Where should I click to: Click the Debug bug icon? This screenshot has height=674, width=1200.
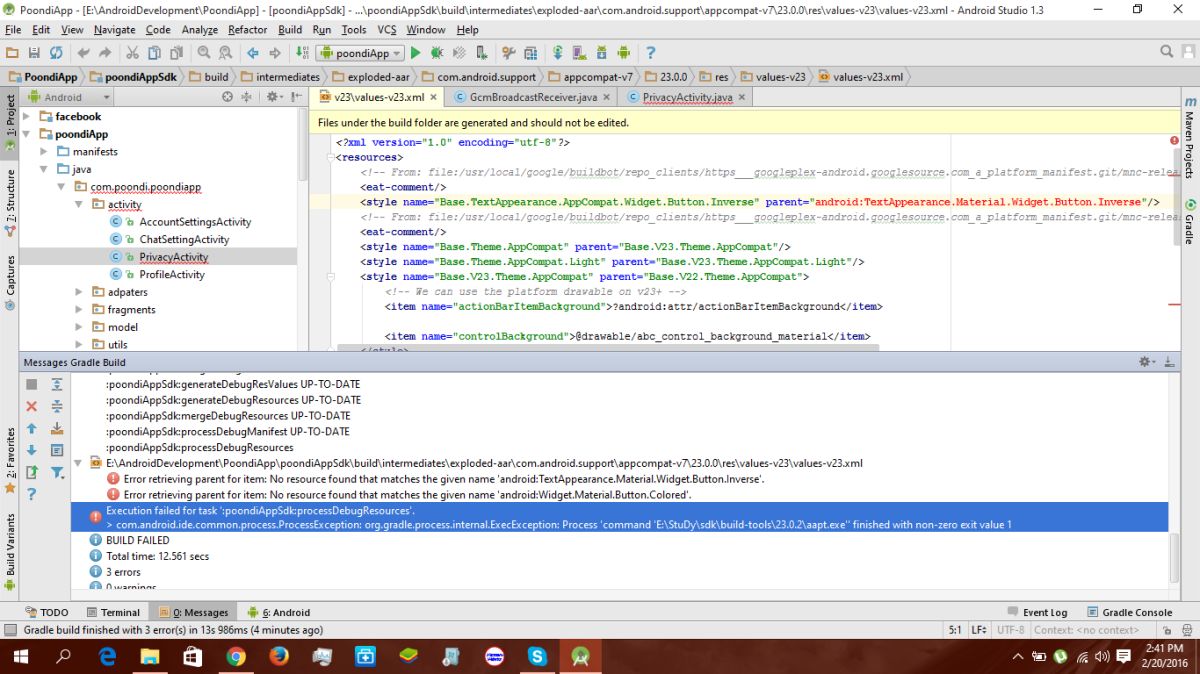pos(438,53)
